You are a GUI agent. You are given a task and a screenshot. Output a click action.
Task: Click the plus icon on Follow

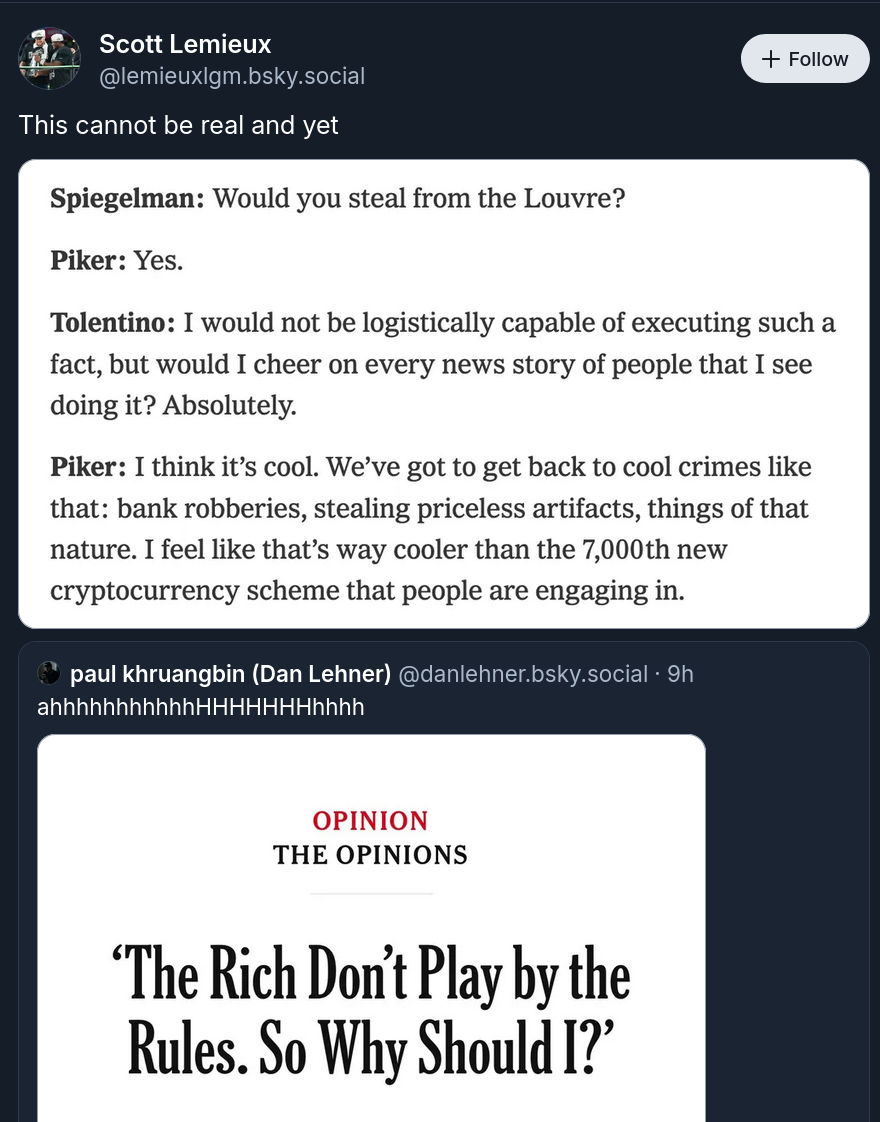coord(770,59)
